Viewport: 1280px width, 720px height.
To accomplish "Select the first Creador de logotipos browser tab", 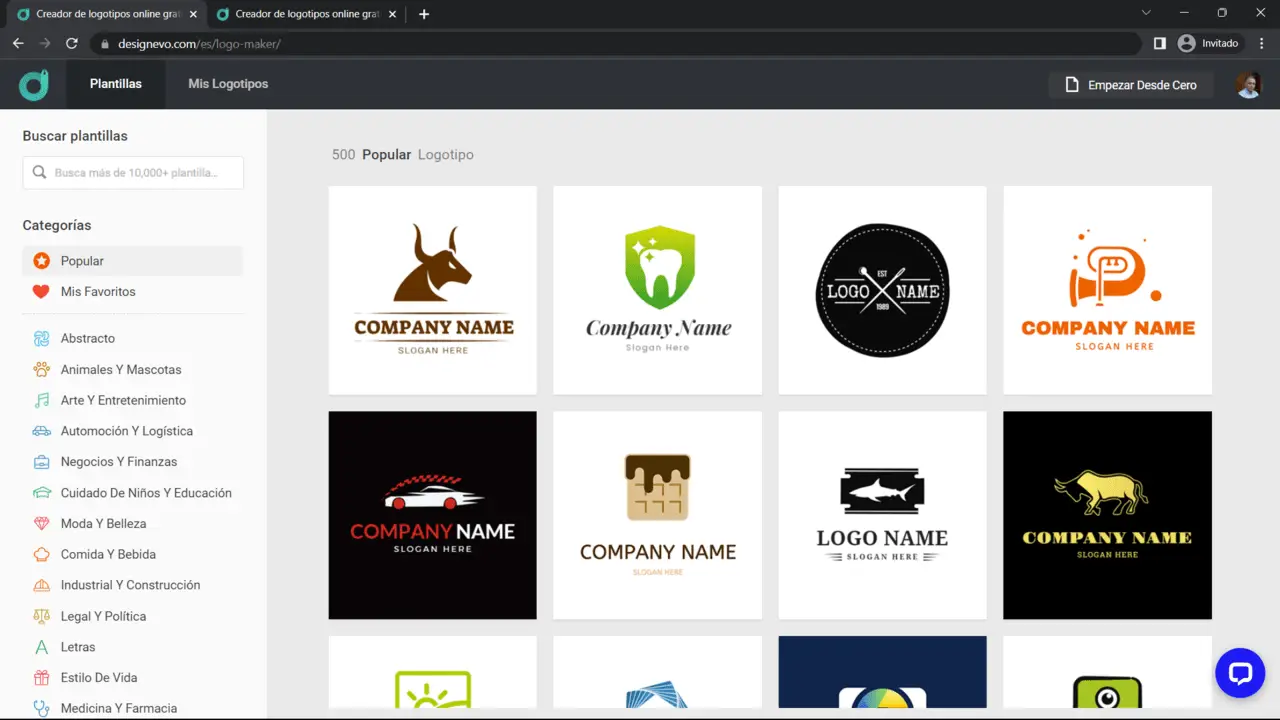I will [x=105, y=14].
